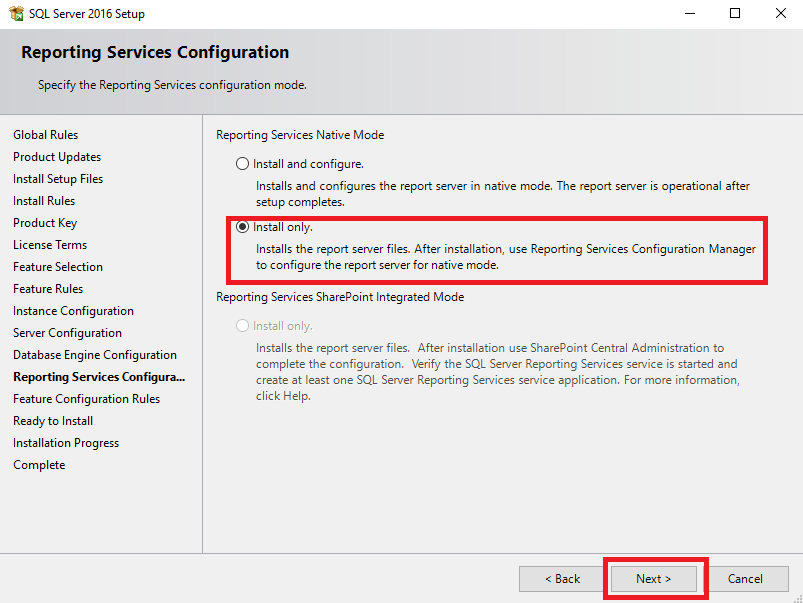Click the SQL Server Setup title bar icon
The height and width of the screenshot is (603, 803).
pyautogui.click(x=16, y=13)
